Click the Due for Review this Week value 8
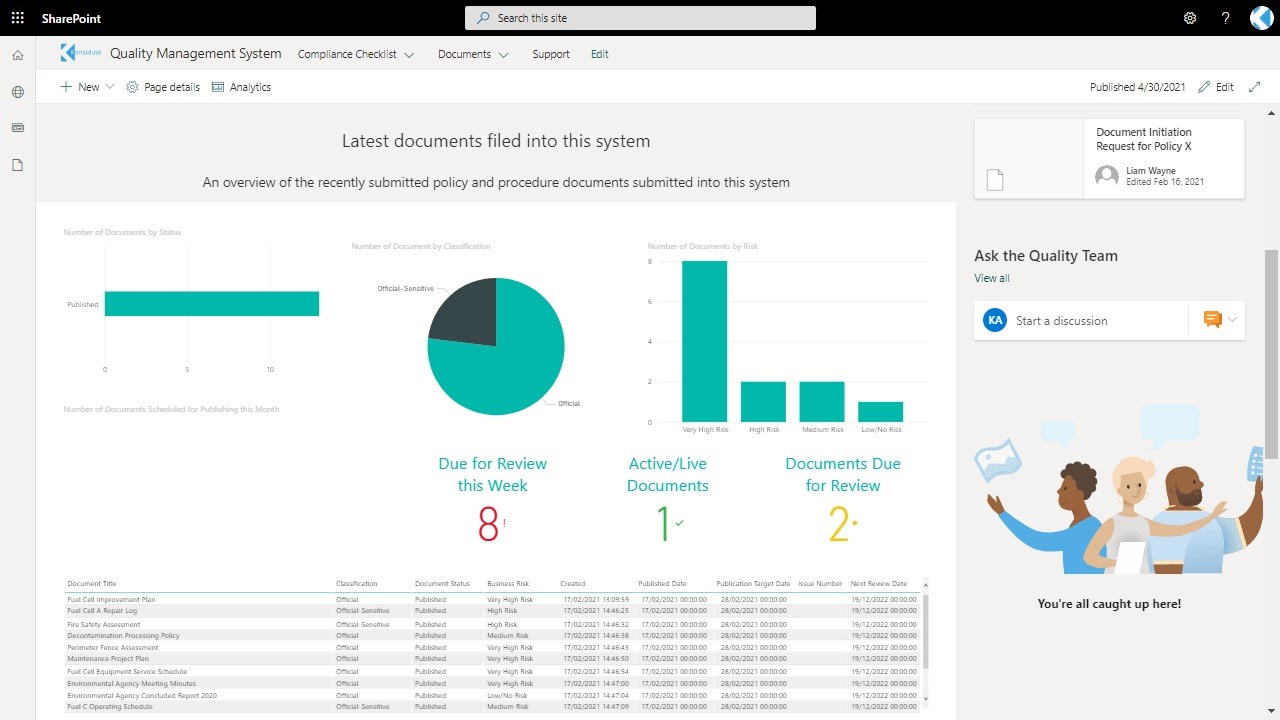The height and width of the screenshot is (720, 1280). pos(488,524)
